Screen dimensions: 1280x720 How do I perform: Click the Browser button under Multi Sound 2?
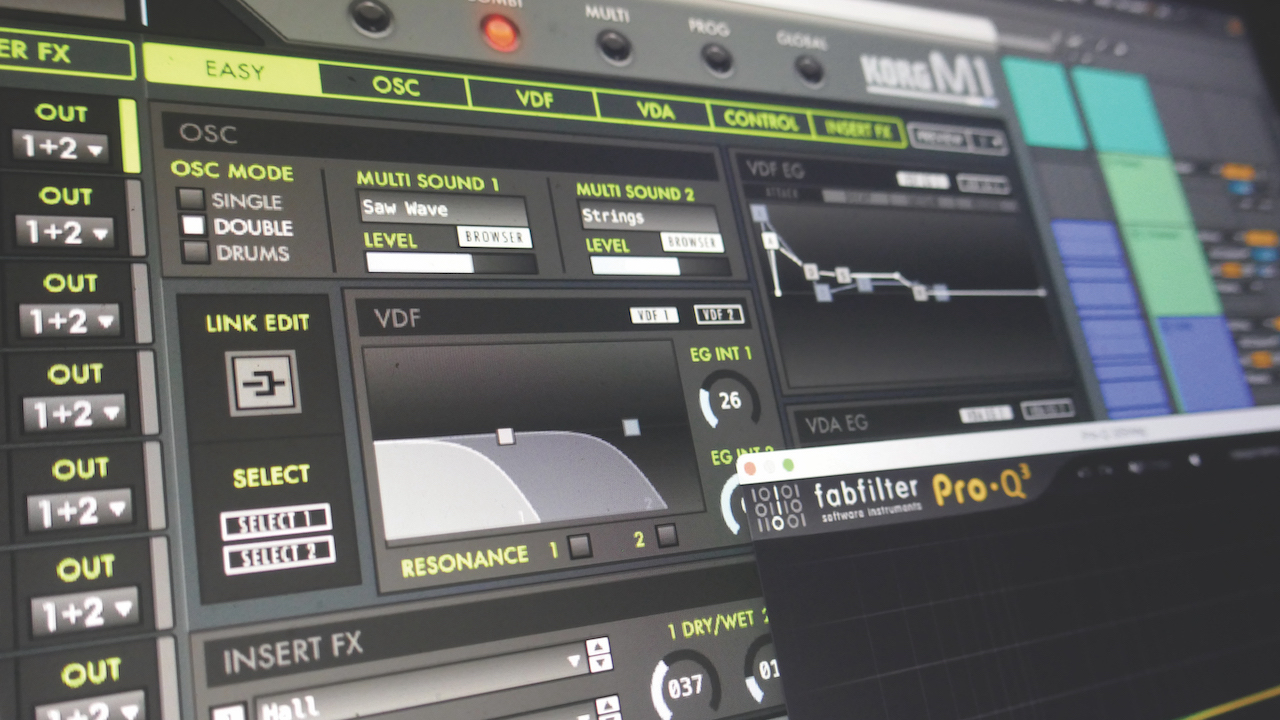pos(692,241)
